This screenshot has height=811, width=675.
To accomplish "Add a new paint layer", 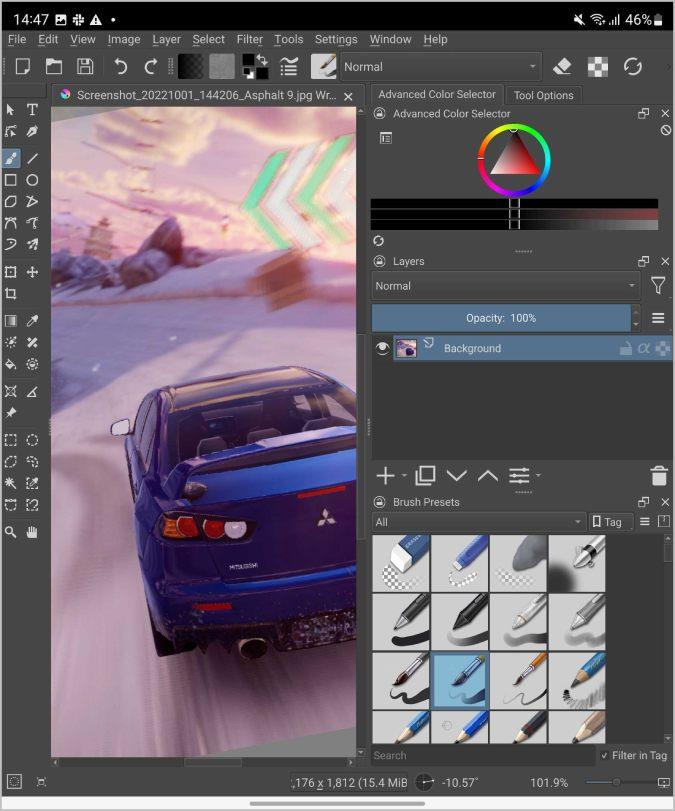I will pyautogui.click(x=385, y=475).
